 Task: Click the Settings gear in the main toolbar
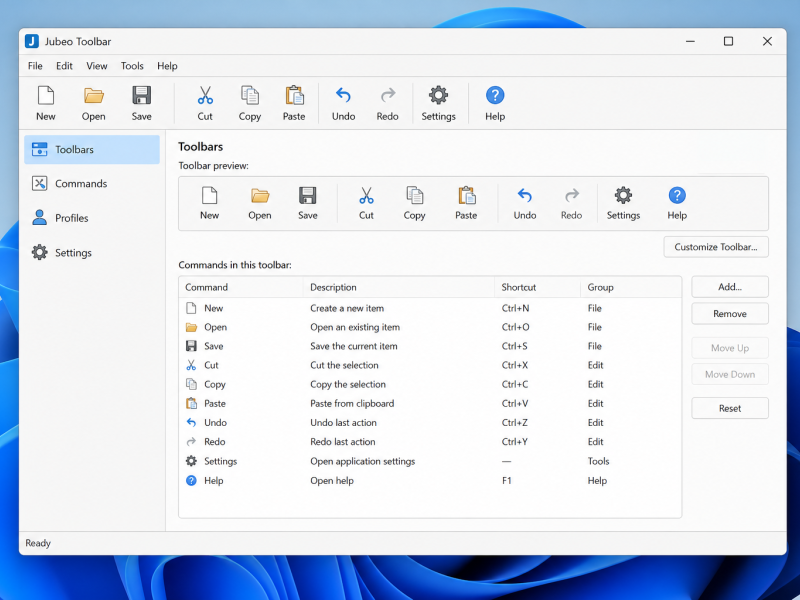click(x=438, y=95)
